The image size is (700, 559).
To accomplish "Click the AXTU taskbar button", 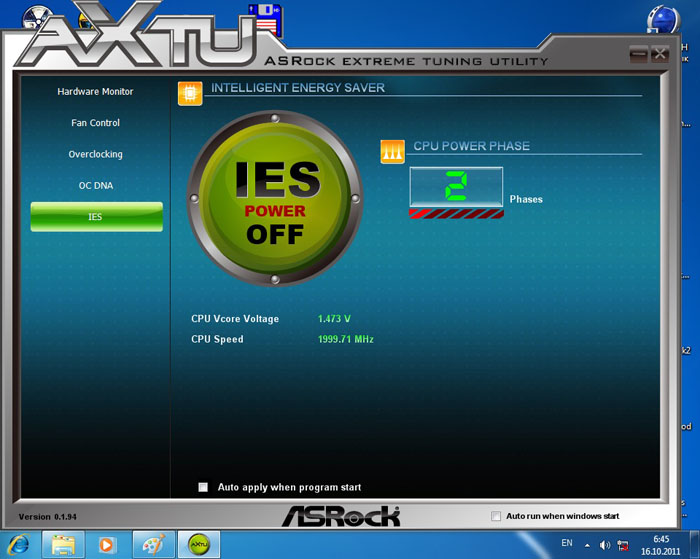I will click(199, 545).
